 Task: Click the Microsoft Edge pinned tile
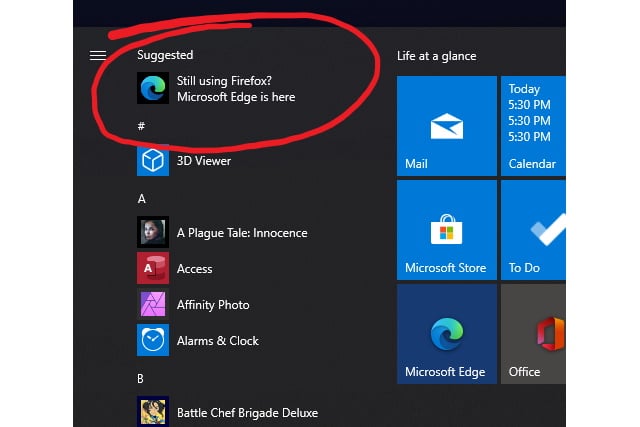tap(446, 334)
